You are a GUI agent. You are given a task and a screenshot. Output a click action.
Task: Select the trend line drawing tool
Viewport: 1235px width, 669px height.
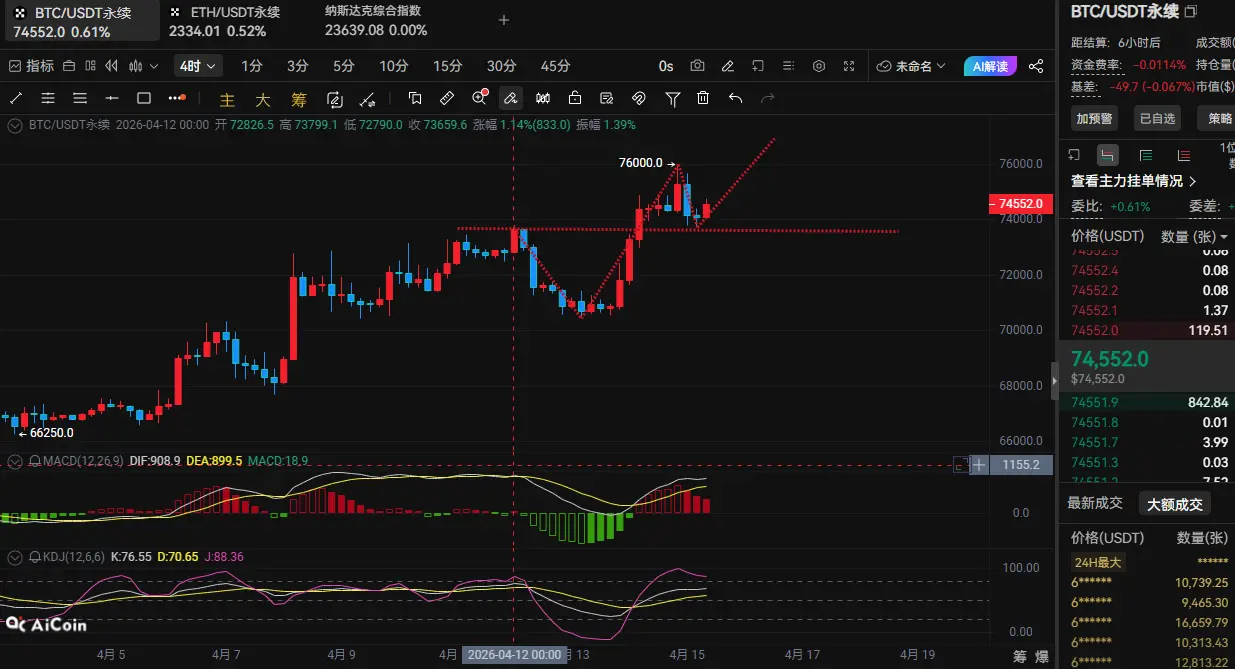(x=17, y=98)
